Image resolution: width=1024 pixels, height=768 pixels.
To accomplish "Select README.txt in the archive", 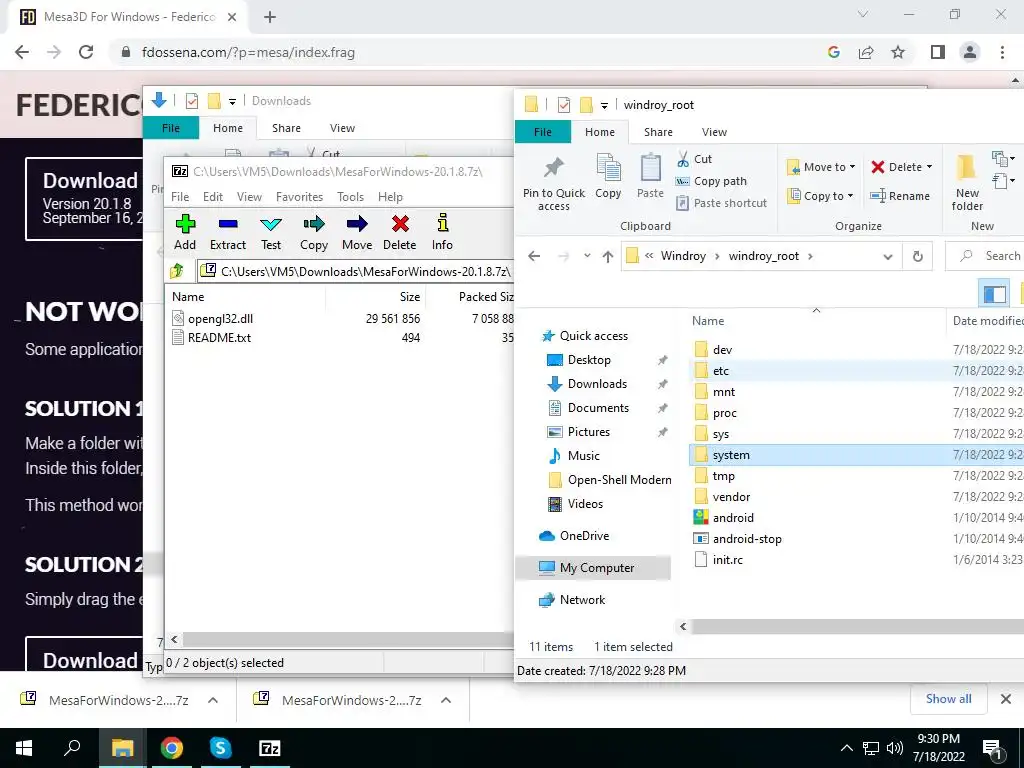I will (219, 338).
